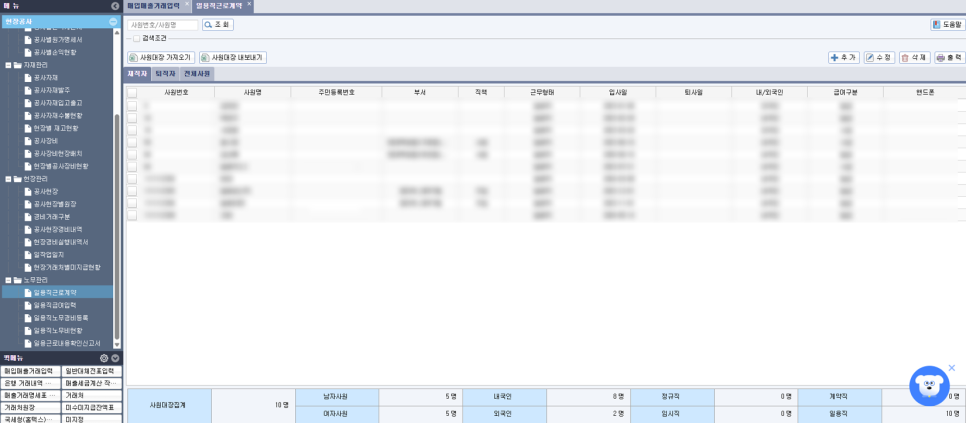Collapse the 메뉴 side panel arrow
This screenshot has height=423, width=966.
click(x=115, y=6)
